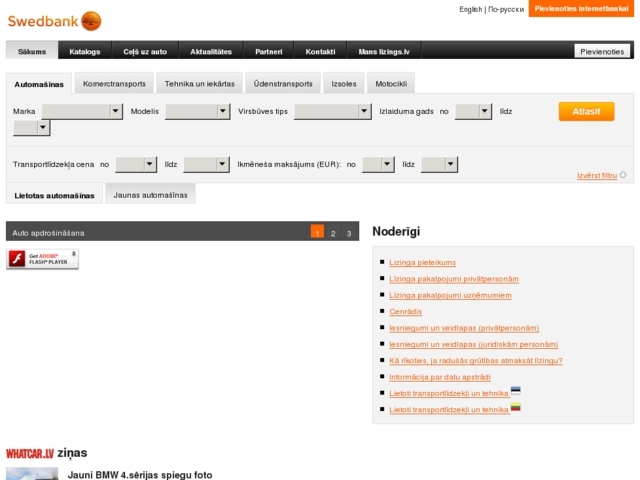Viewport: 640px width, 480px height.
Task: Show banner slide 3
Action: (349, 231)
